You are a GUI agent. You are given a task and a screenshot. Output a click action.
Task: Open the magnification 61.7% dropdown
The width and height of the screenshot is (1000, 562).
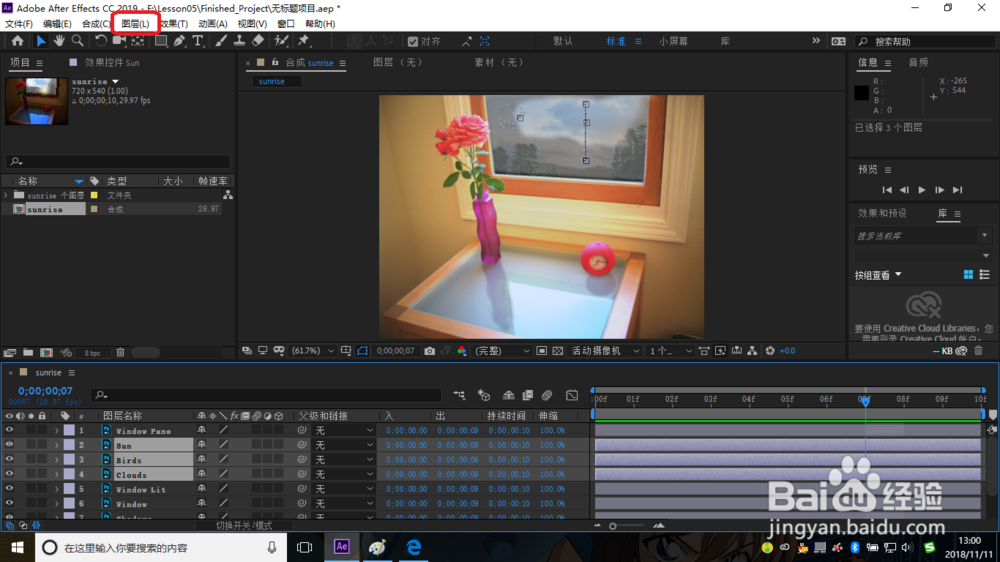(x=312, y=351)
